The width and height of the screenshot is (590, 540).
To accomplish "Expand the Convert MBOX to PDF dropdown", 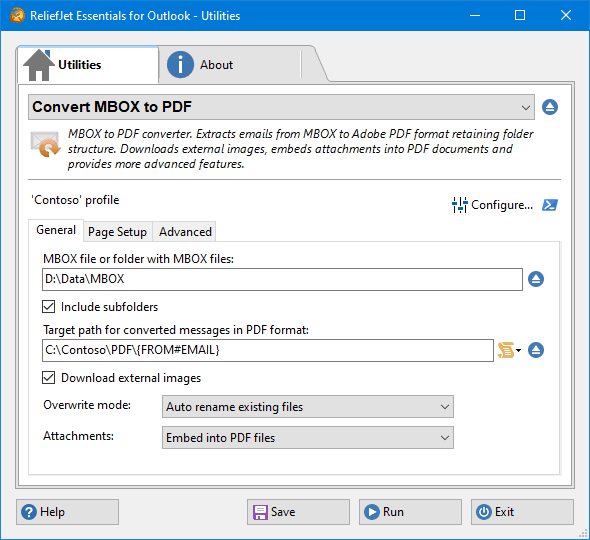I will (281, 107).
